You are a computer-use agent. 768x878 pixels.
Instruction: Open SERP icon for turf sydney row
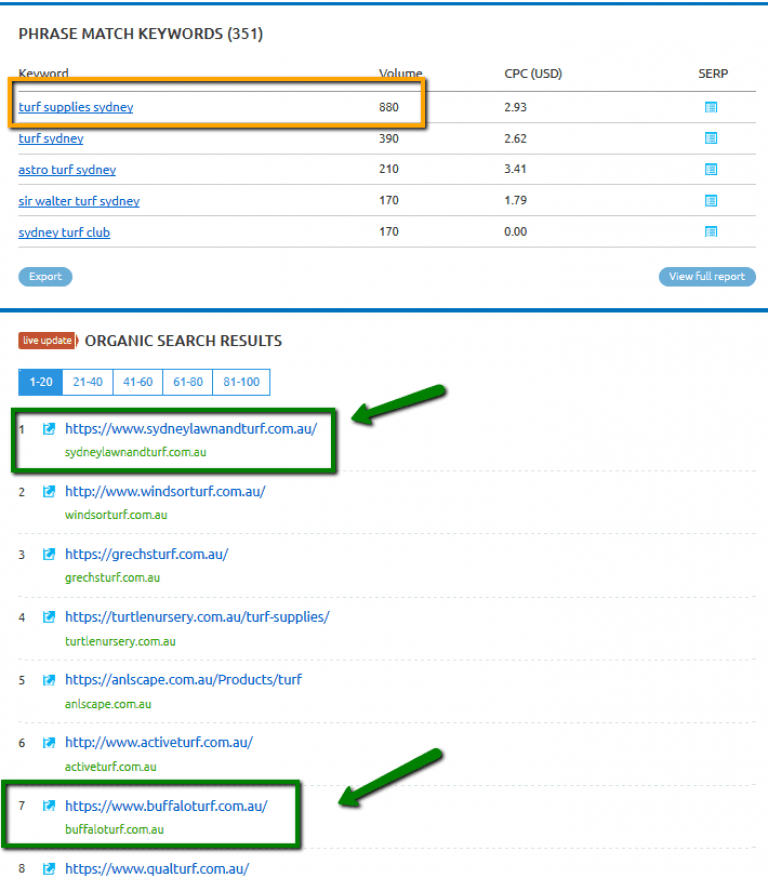[x=710, y=138]
